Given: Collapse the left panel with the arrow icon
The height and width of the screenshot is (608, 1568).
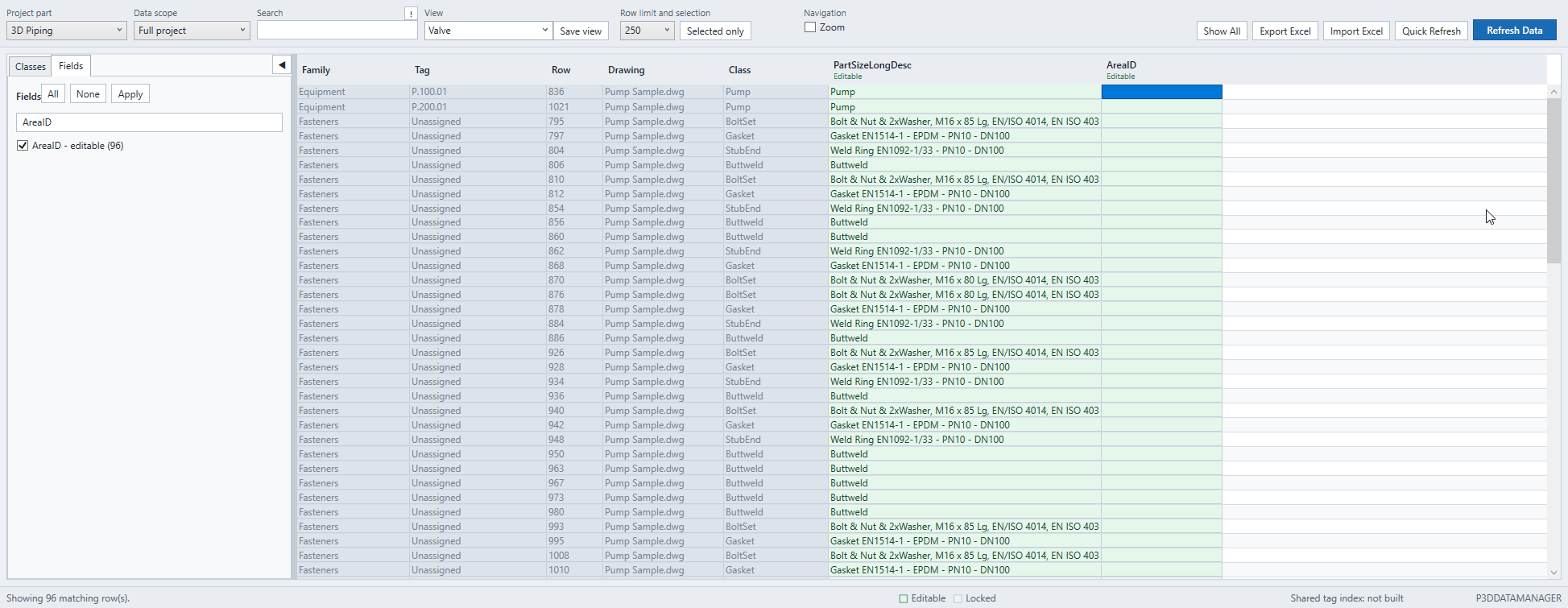Looking at the screenshot, I should point(282,65).
